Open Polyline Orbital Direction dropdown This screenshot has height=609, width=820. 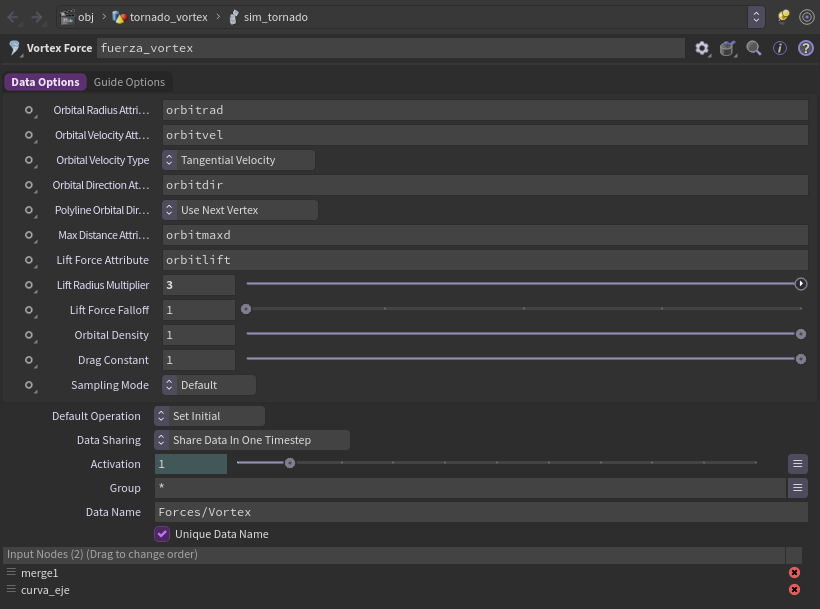(x=240, y=210)
